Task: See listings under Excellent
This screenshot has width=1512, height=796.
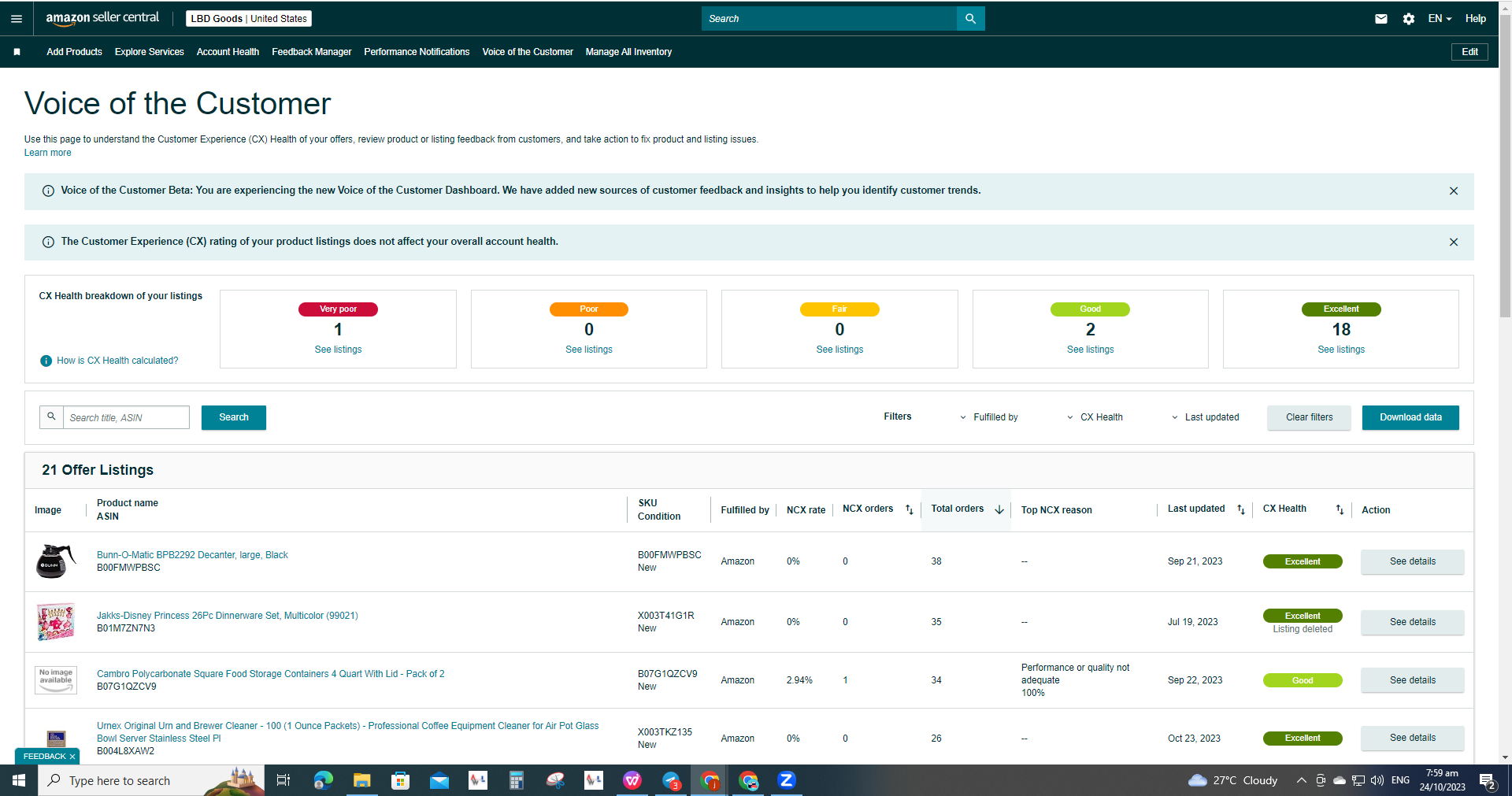Action: pos(1341,350)
